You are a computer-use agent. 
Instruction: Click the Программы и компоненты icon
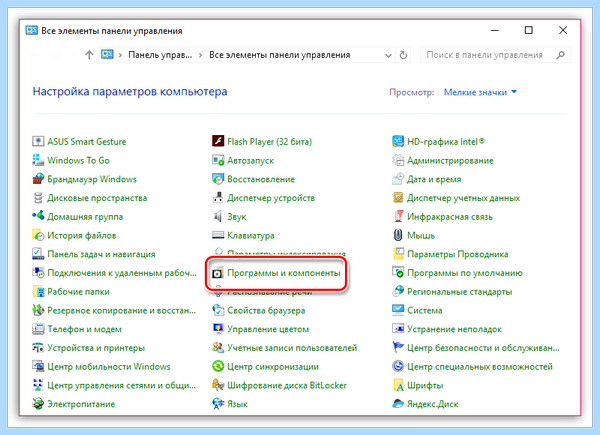tap(218, 273)
